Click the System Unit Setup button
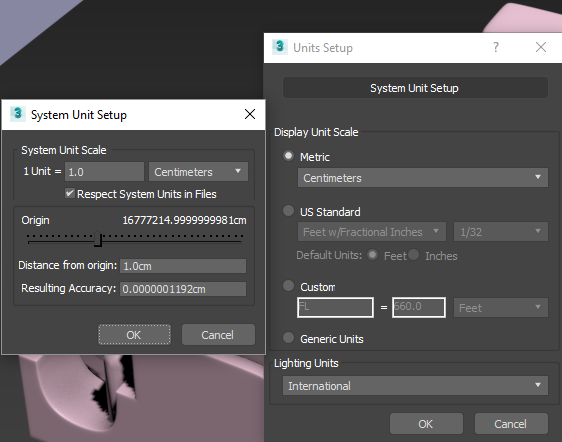Viewport: 562px width, 442px height. pyautogui.click(x=415, y=88)
